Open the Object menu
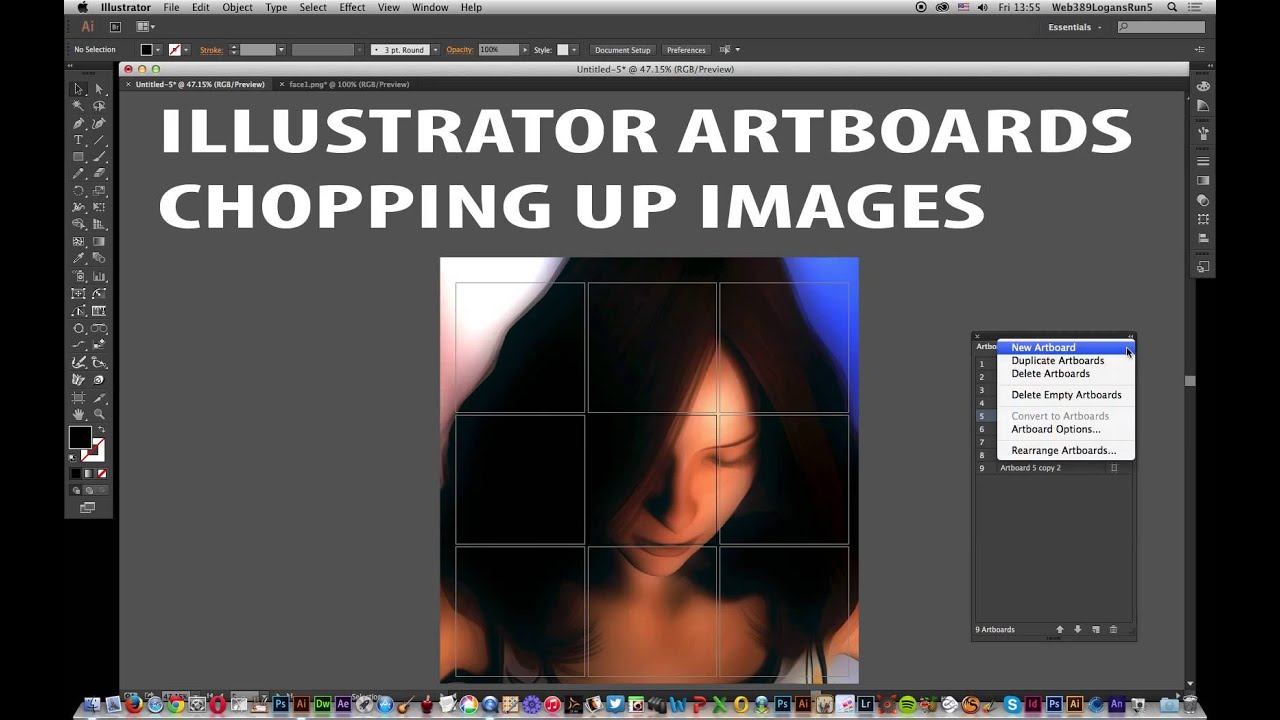 click(x=237, y=7)
